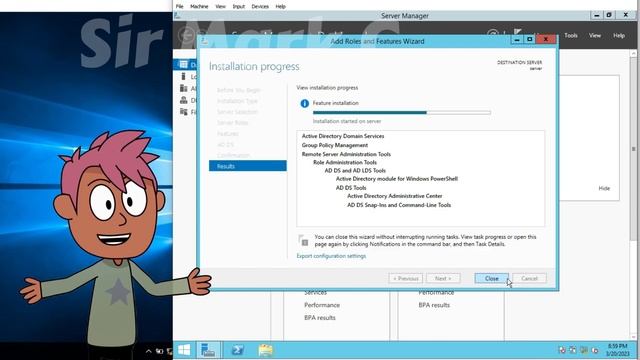Select the Dashboard icon in Server Manager sidebar
This screenshot has height=360, width=640.
(184, 65)
